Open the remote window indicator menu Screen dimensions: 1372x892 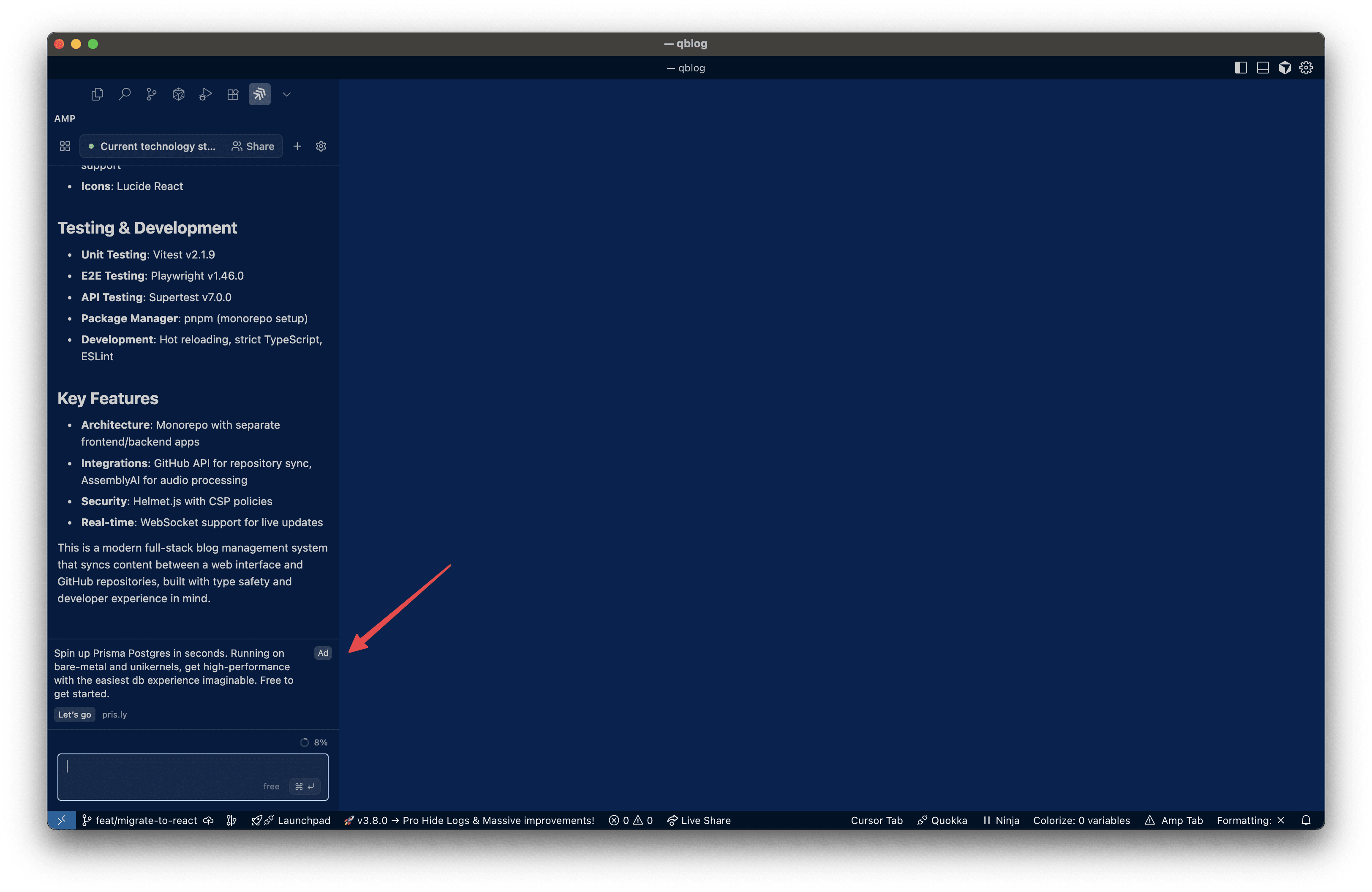(x=62, y=820)
